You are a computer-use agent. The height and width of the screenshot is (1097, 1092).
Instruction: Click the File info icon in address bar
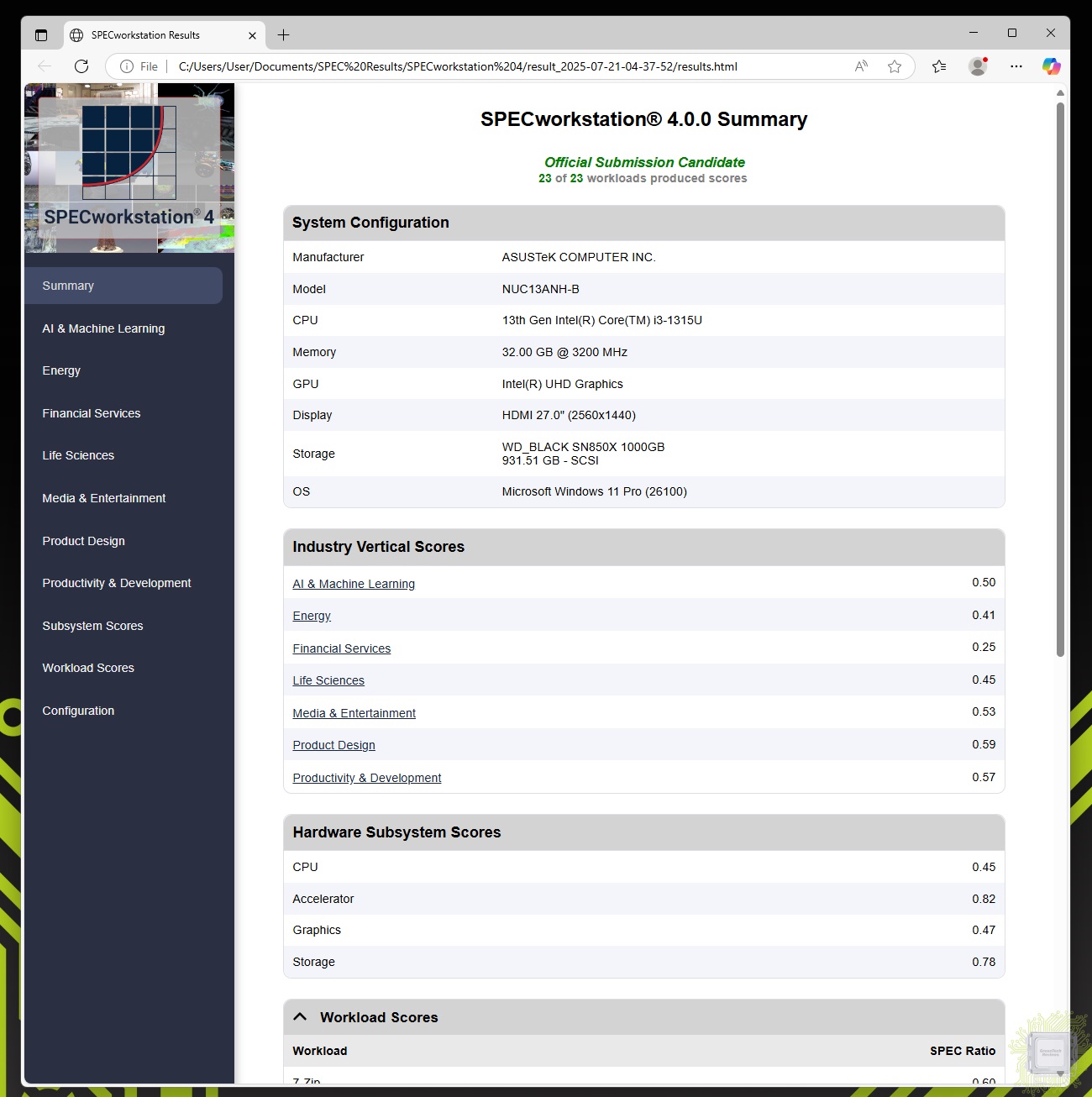(x=127, y=66)
